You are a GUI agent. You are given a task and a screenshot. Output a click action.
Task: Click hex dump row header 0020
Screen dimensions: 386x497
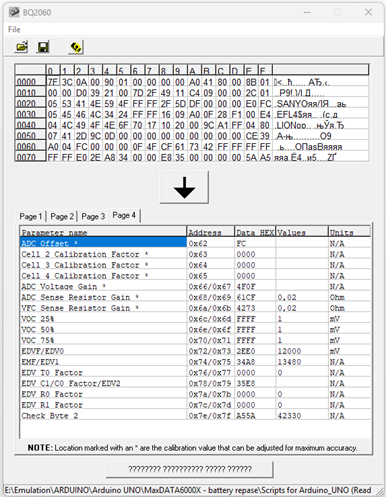point(30,103)
